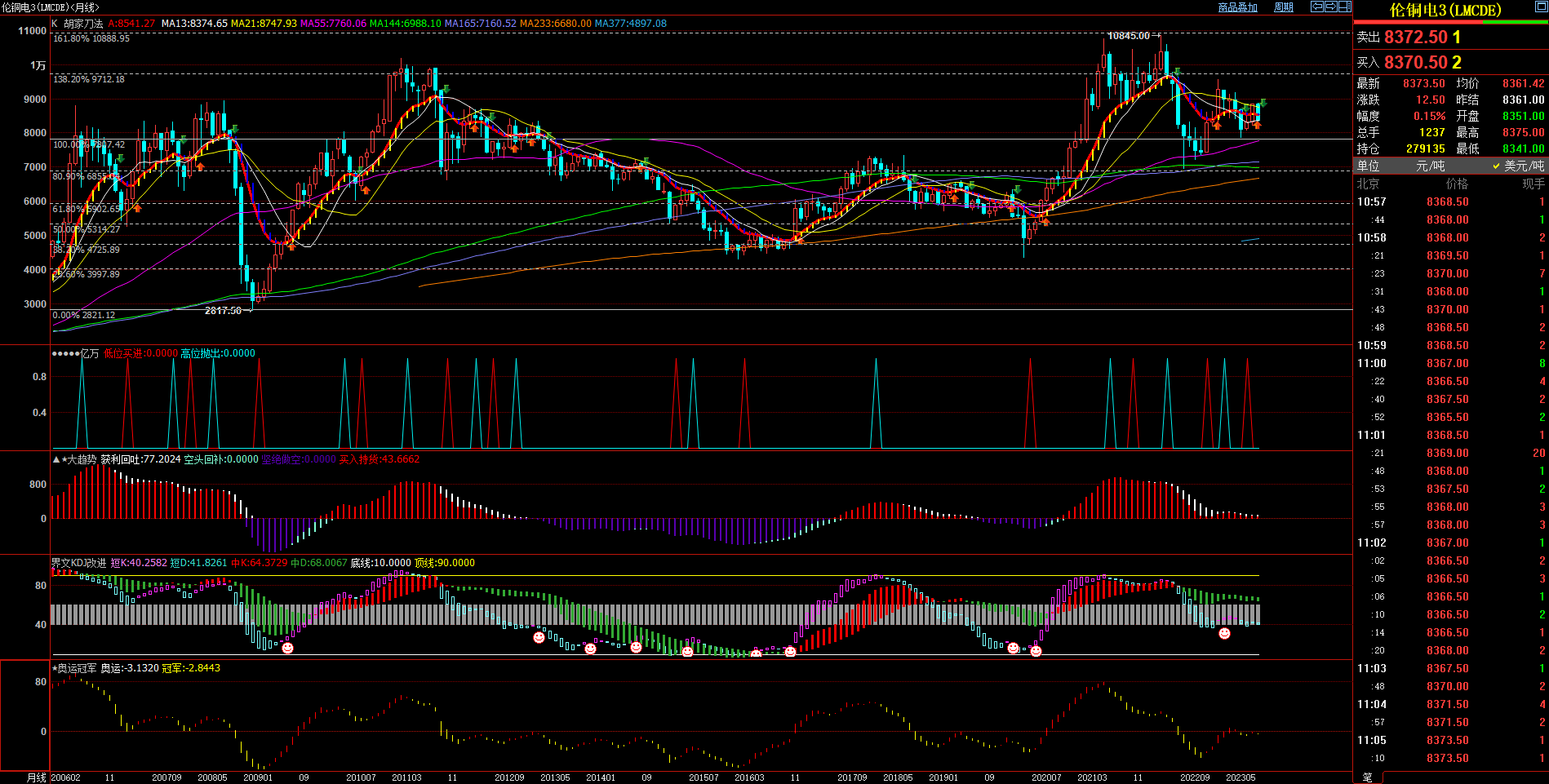
Task: Switch to the 笔 tab at bottom right
Action: tap(1368, 777)
